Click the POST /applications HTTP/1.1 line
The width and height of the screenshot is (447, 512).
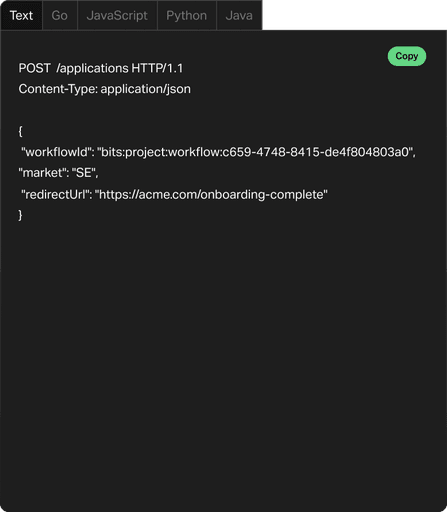101,68
